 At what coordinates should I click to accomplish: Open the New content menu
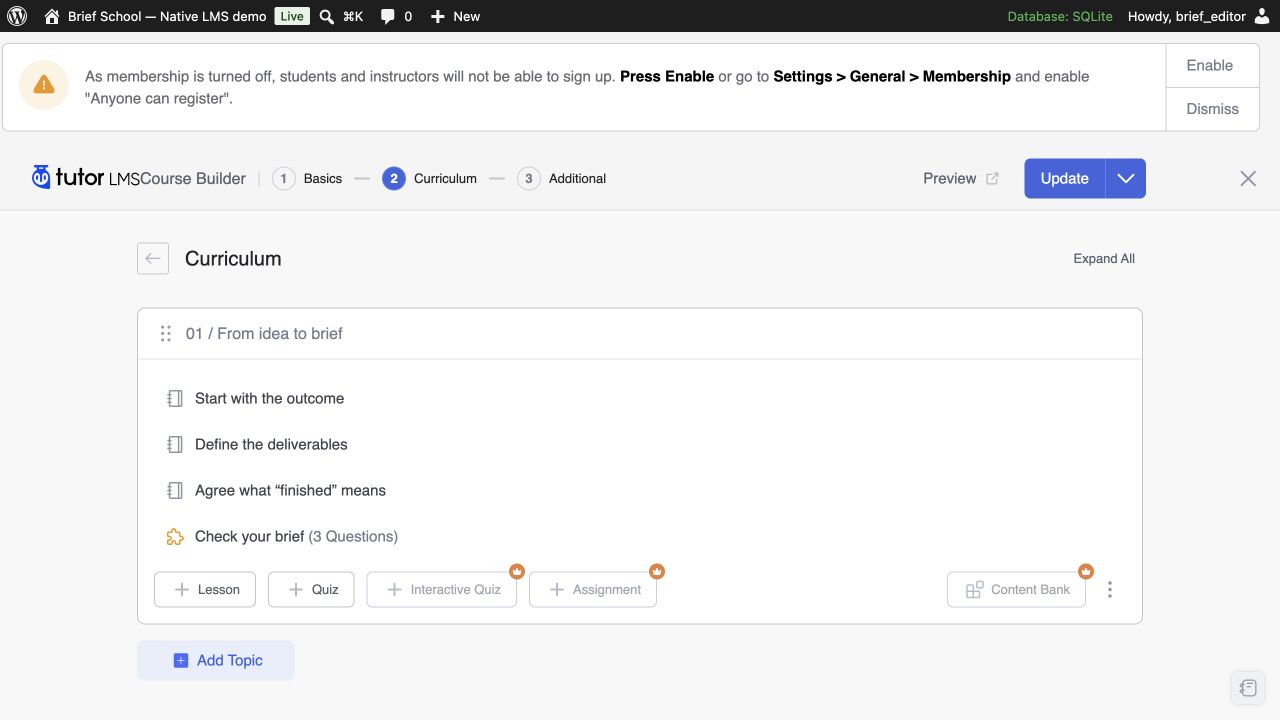(x=455, y=16)
